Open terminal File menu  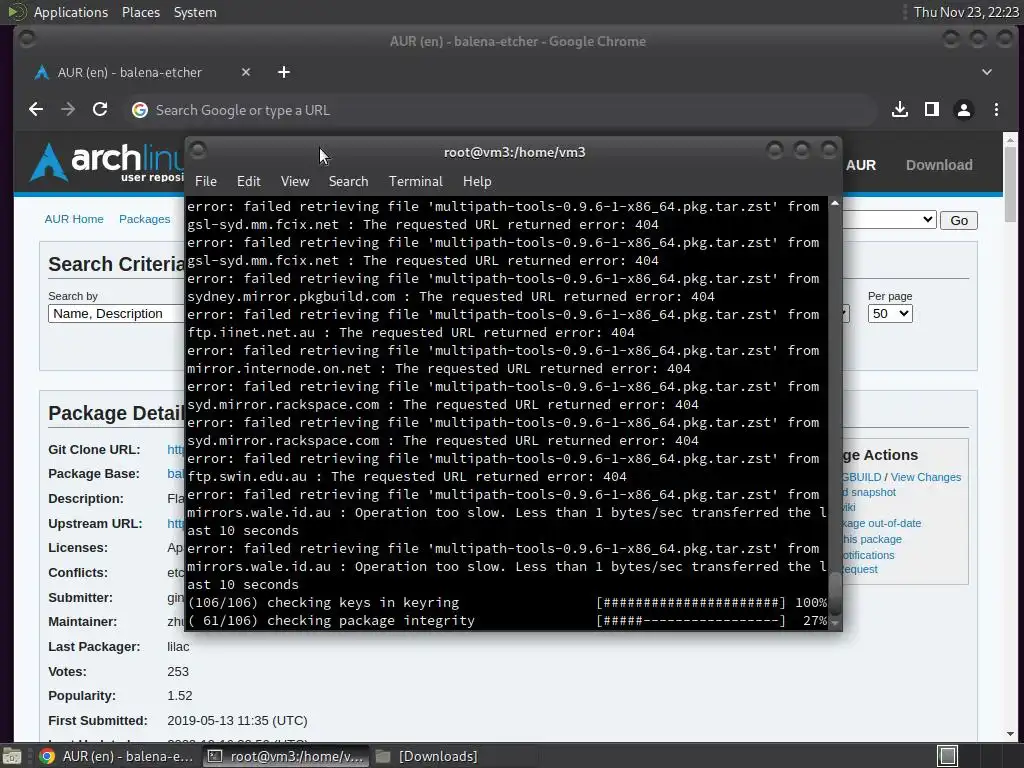tap(206, 182)
